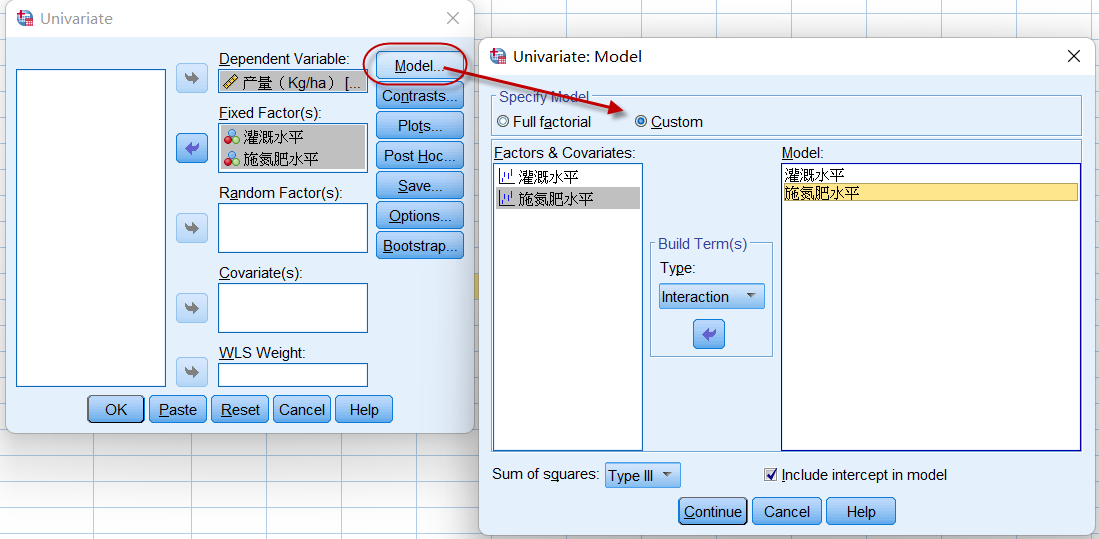Click the blue arrow beside Fixed Factor(s)
Image resolution: width=1099 pixels, height=539 pixels.
point(192,148)
